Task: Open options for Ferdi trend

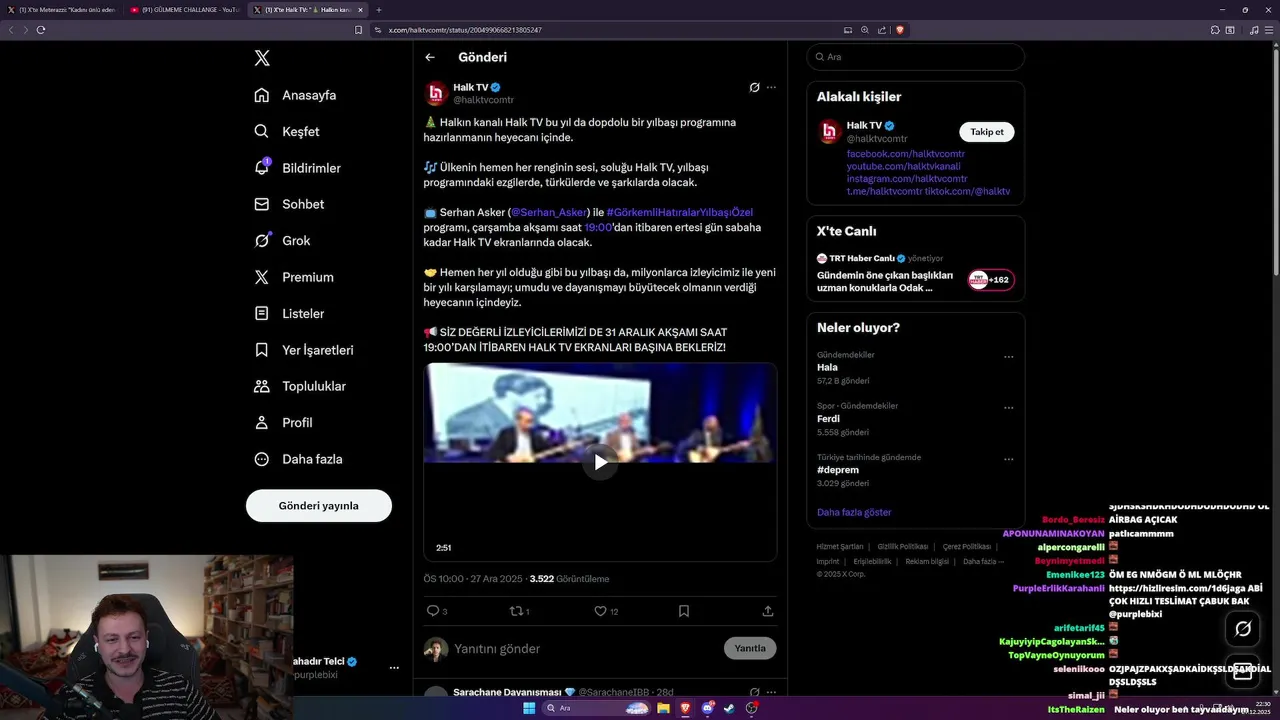Action: pyautogui.click(x=1009, y=407)
